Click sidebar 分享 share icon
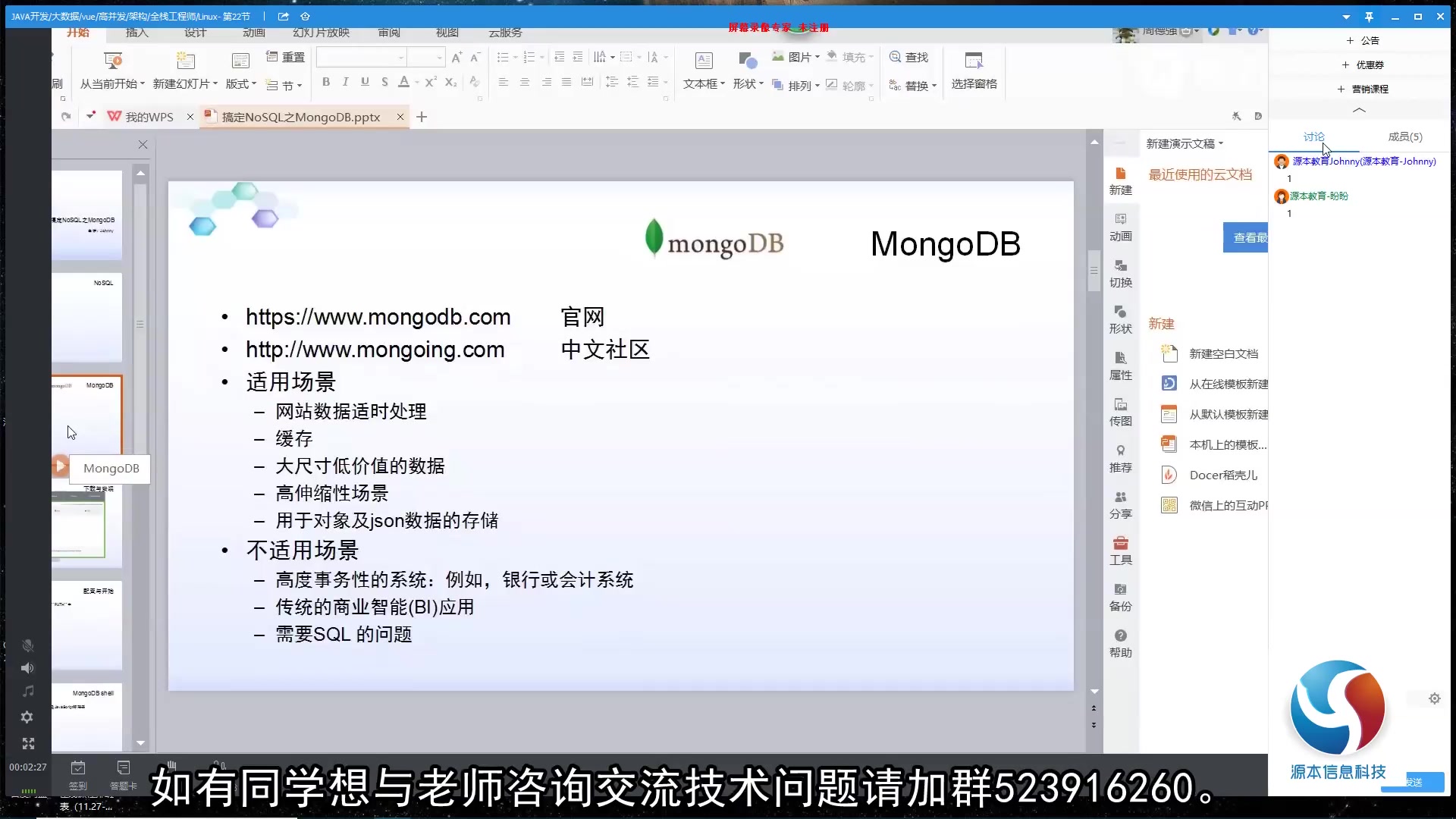The height and width of the screenshot is (819, 1456). (1120, 505)
